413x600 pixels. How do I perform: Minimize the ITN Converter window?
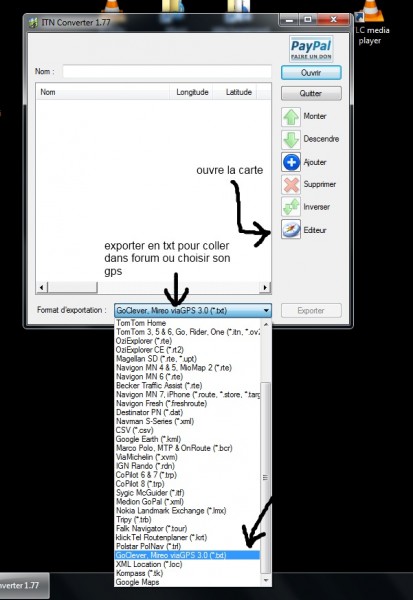(x=289, y=20)
